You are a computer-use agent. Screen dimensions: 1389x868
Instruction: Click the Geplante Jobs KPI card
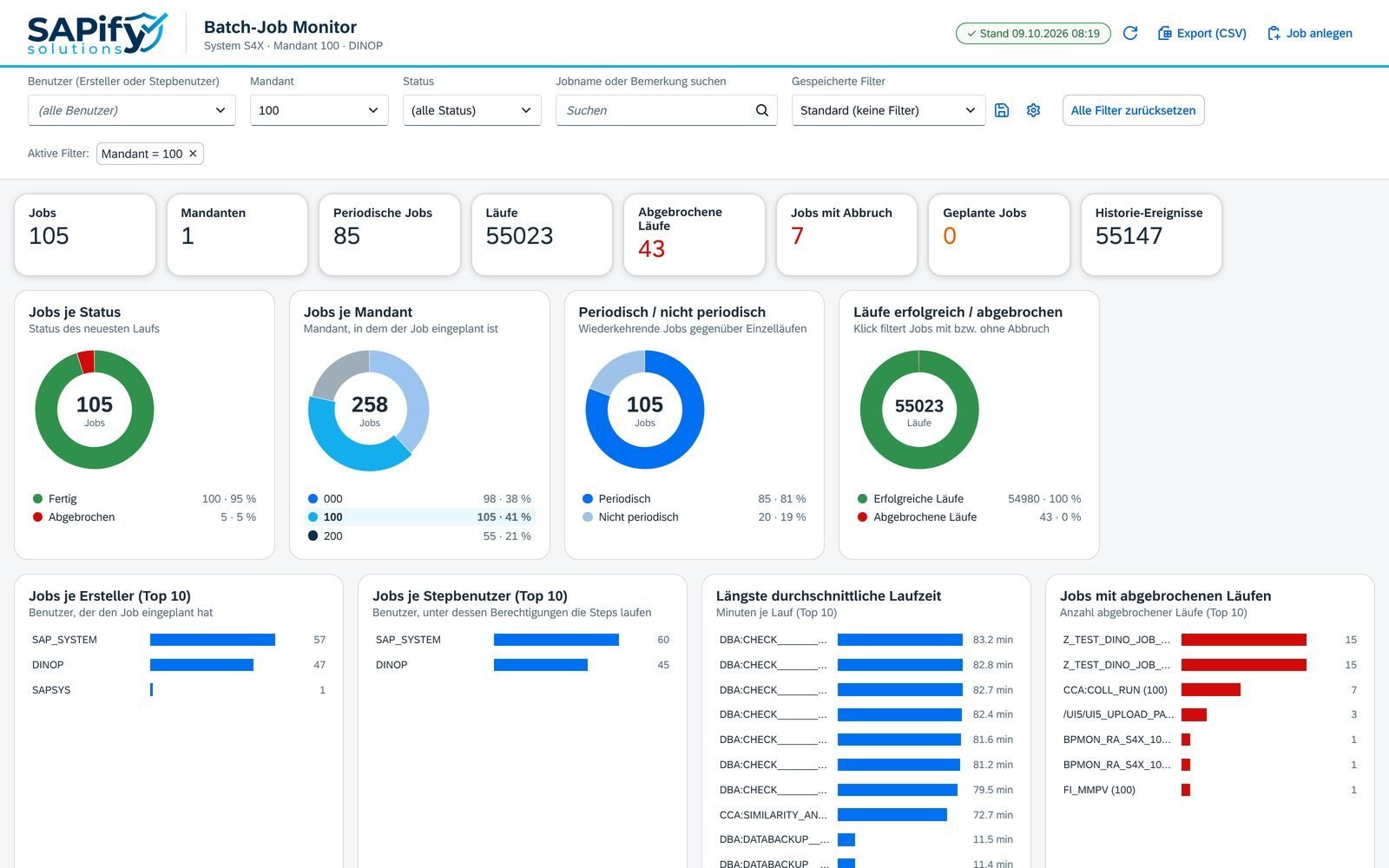(999, 234)
